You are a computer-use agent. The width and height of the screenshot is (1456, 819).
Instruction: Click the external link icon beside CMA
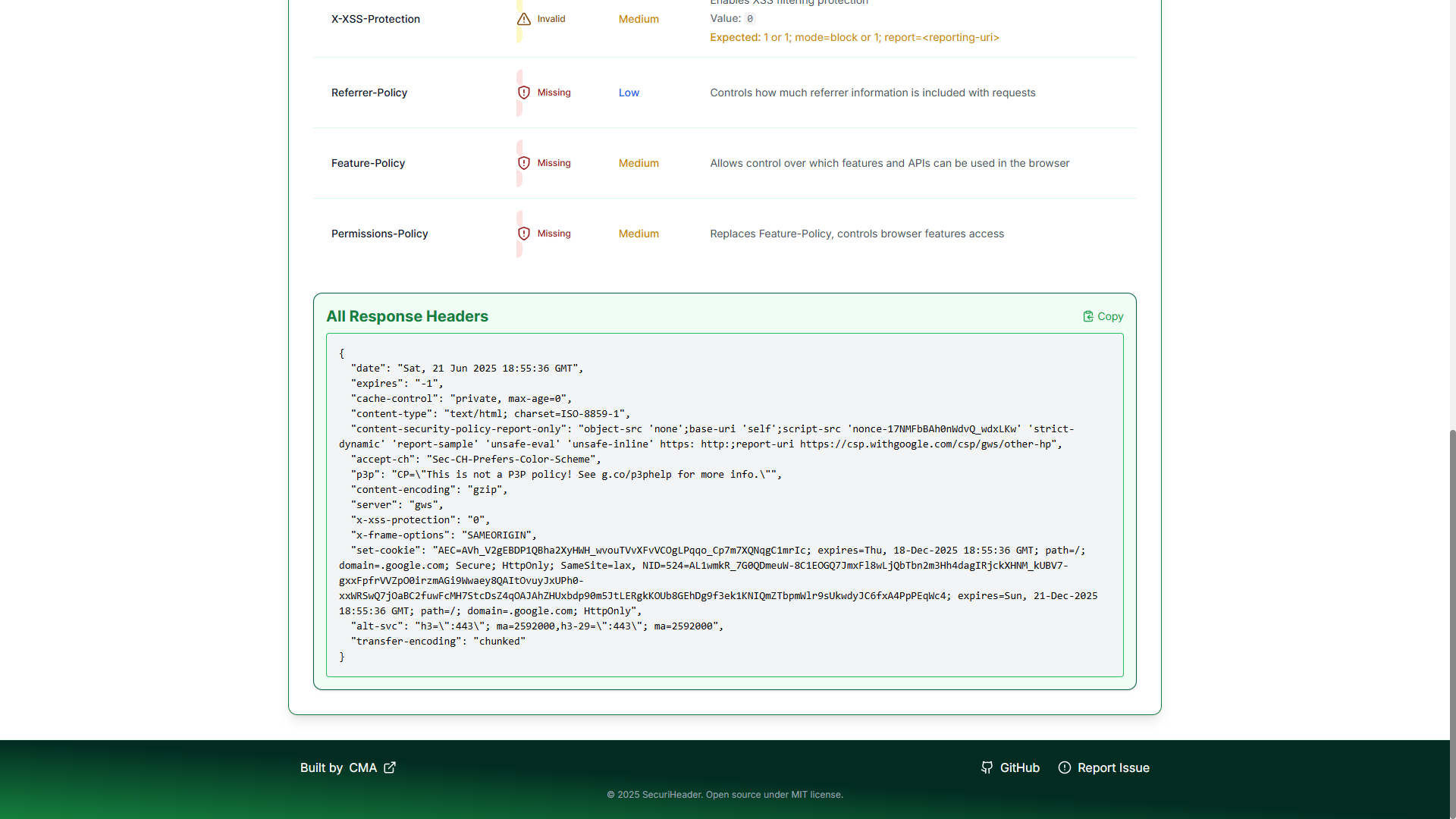390,767
